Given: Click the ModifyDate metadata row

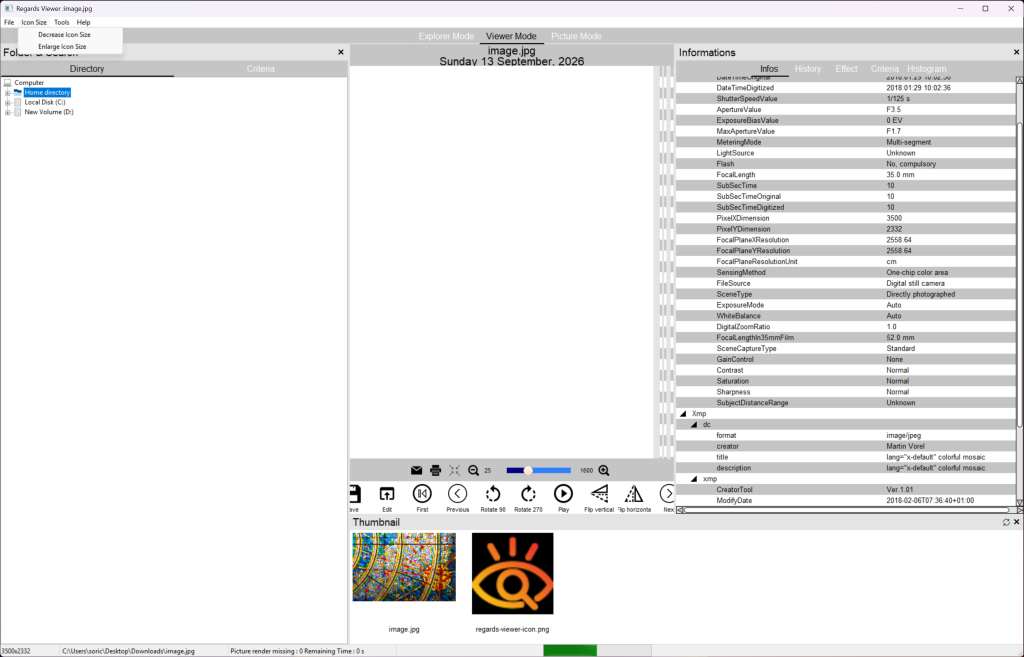Looking at the screenshot, I should coord(846,501).
